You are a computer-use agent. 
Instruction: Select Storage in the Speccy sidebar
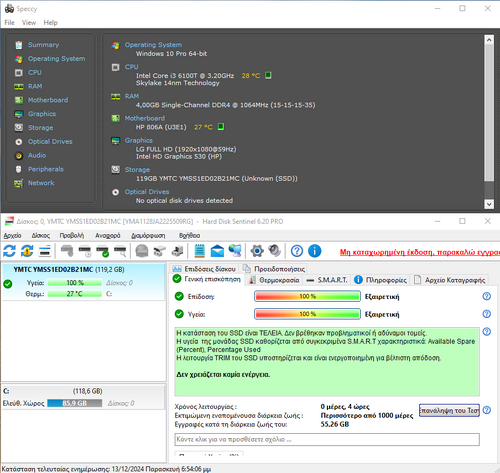point(40,128)
